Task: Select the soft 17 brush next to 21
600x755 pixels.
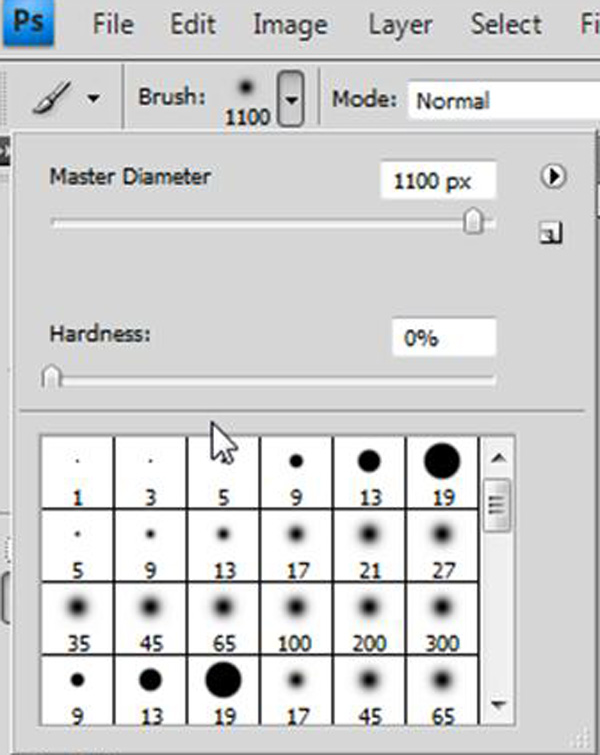Action: click(296, 546)
